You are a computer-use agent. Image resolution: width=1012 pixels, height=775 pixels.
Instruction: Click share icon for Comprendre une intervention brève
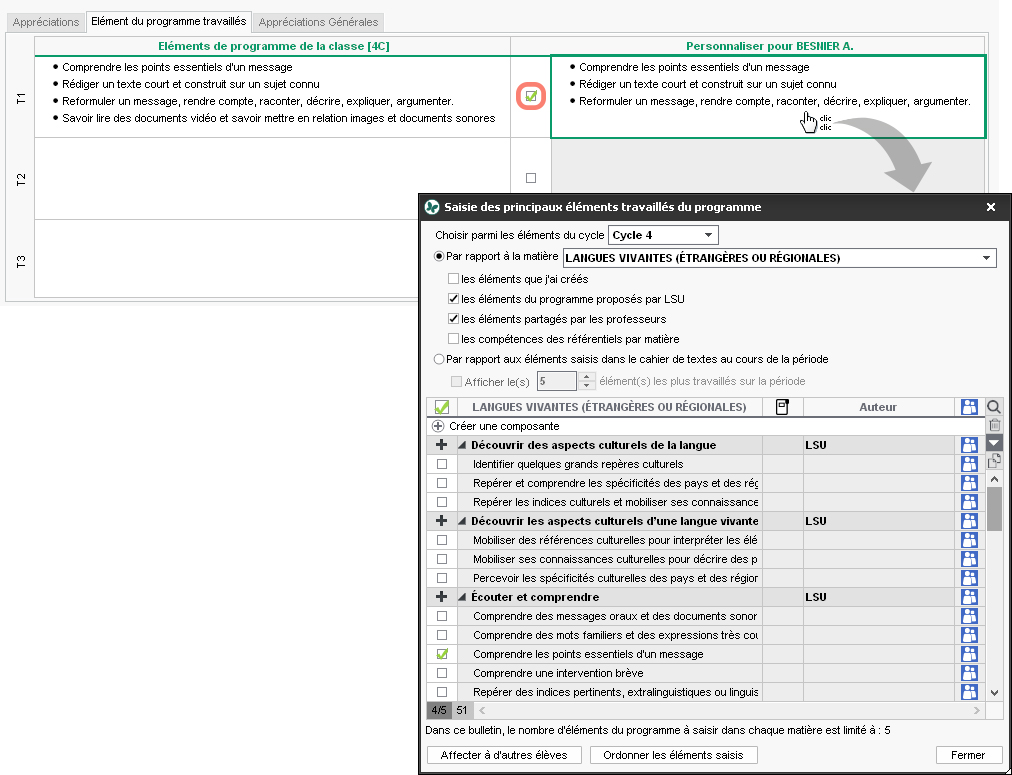pos(969,673)
